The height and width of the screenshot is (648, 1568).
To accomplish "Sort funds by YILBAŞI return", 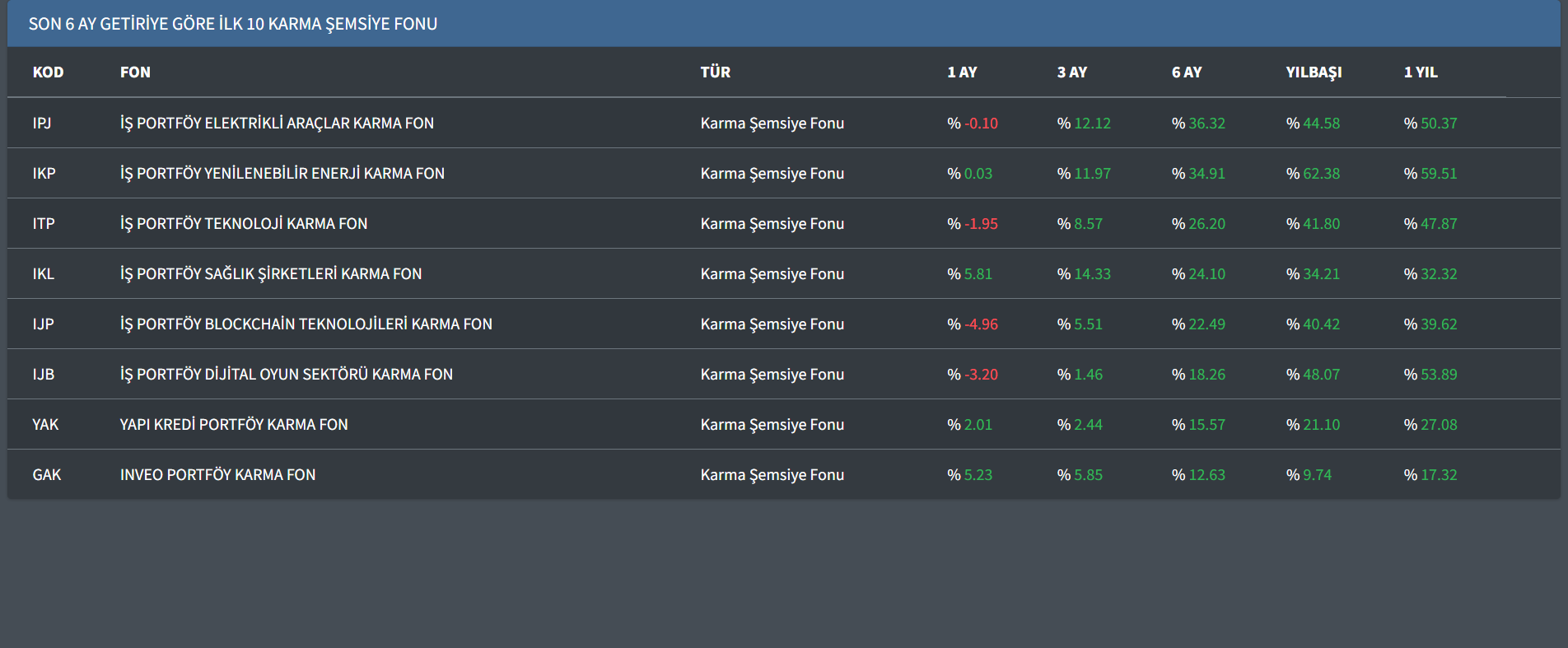I will 1314,72.
